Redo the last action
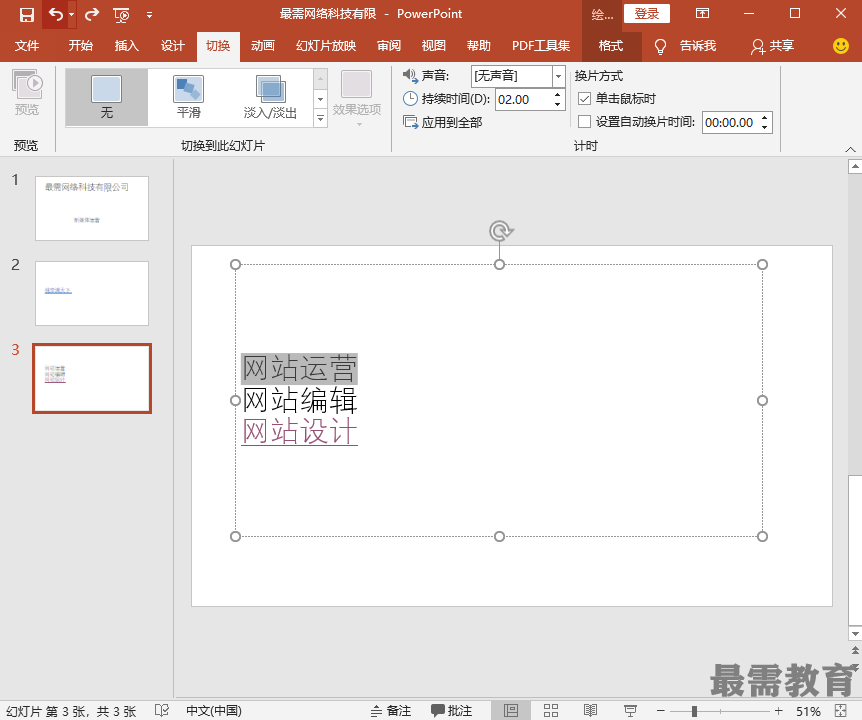 [92, 14]
